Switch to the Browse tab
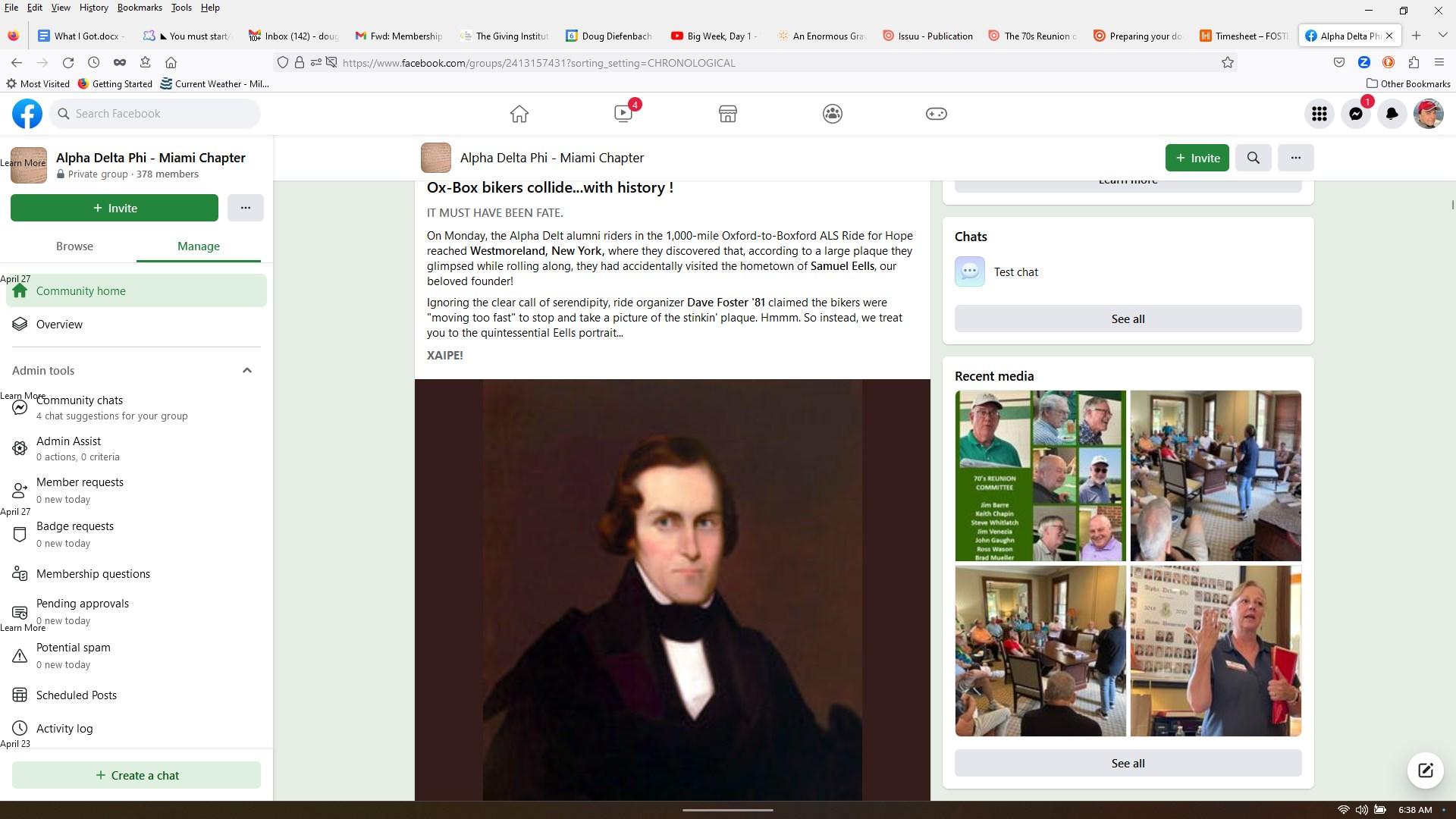This screenshot has height=819, width=1456. [x=74, y=246]
